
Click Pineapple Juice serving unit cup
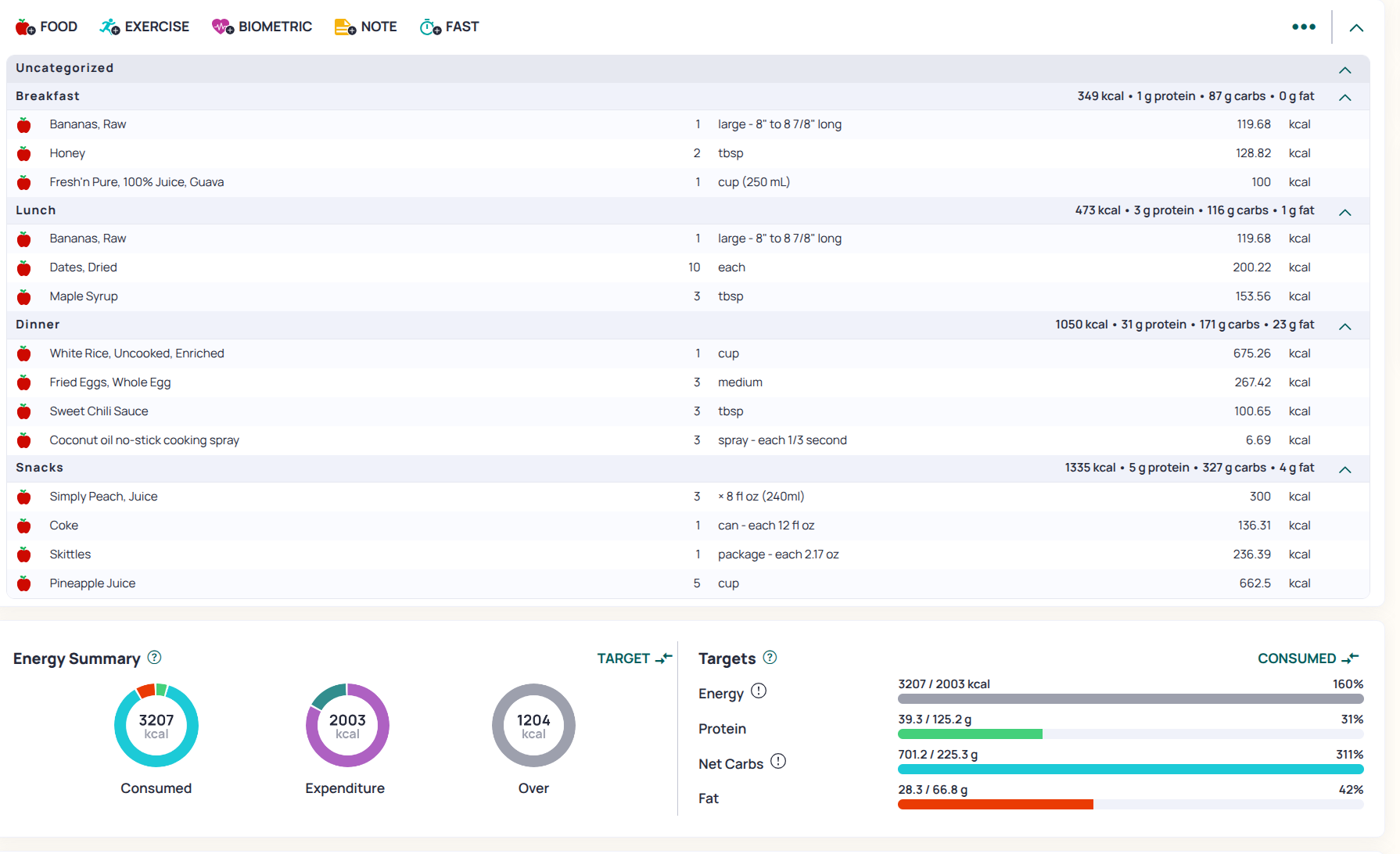(728, 583)
